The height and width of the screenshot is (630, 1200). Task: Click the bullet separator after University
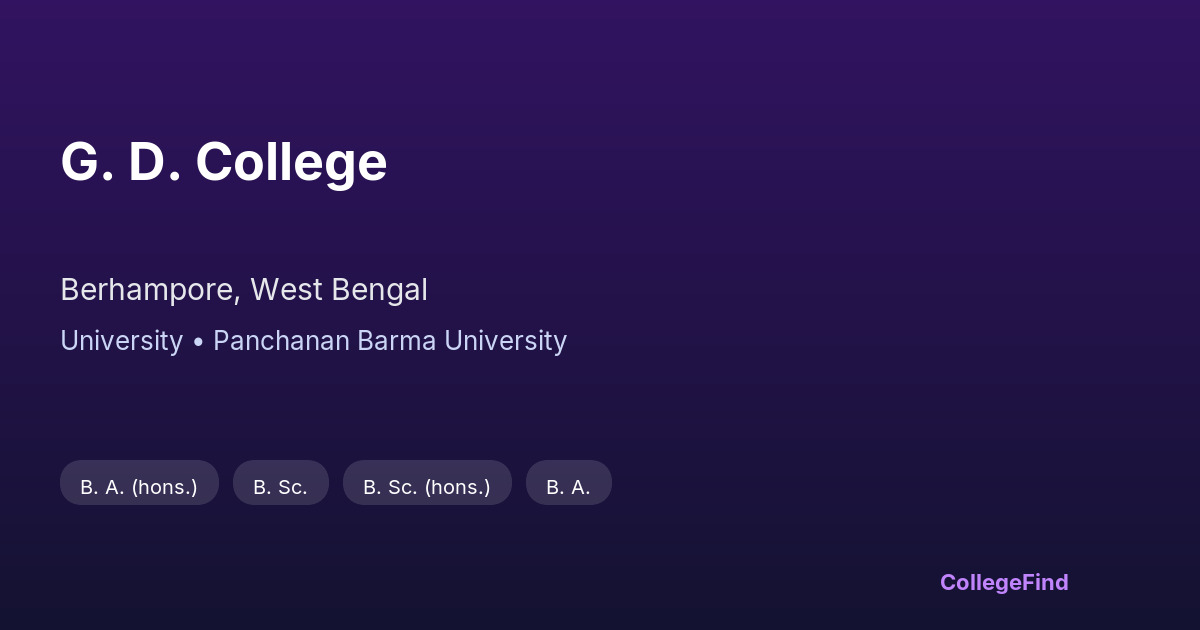click(x=198, y=342)
